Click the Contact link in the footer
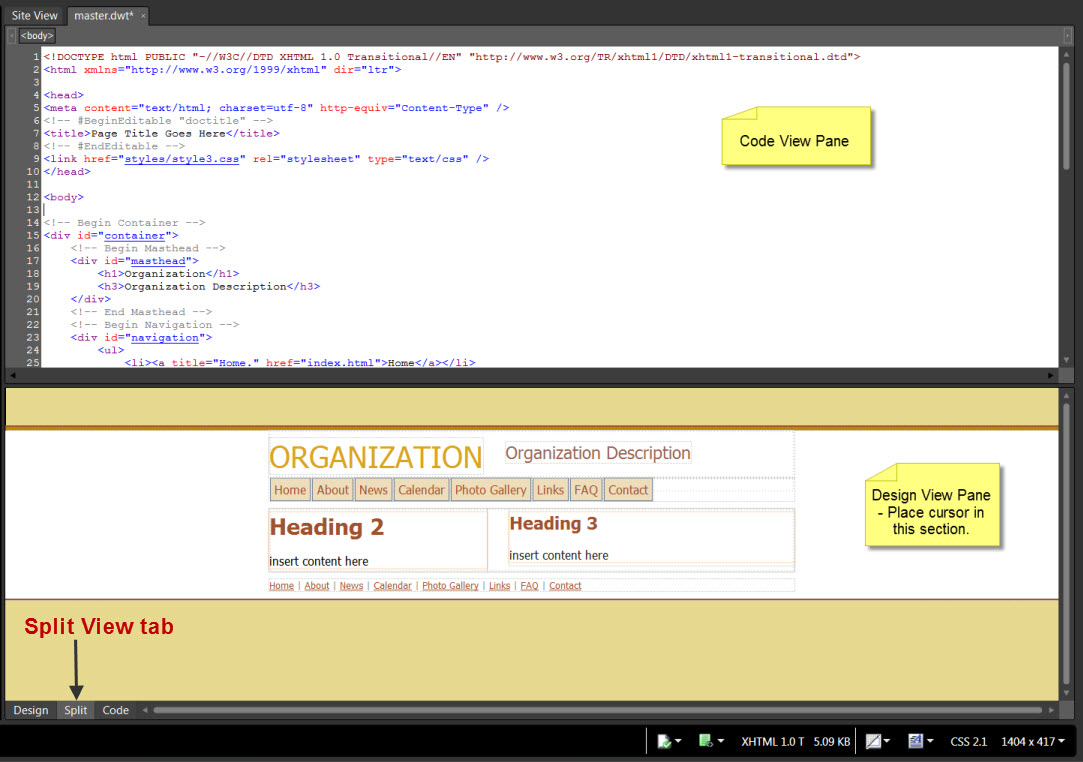 click(x=565, y=586)
